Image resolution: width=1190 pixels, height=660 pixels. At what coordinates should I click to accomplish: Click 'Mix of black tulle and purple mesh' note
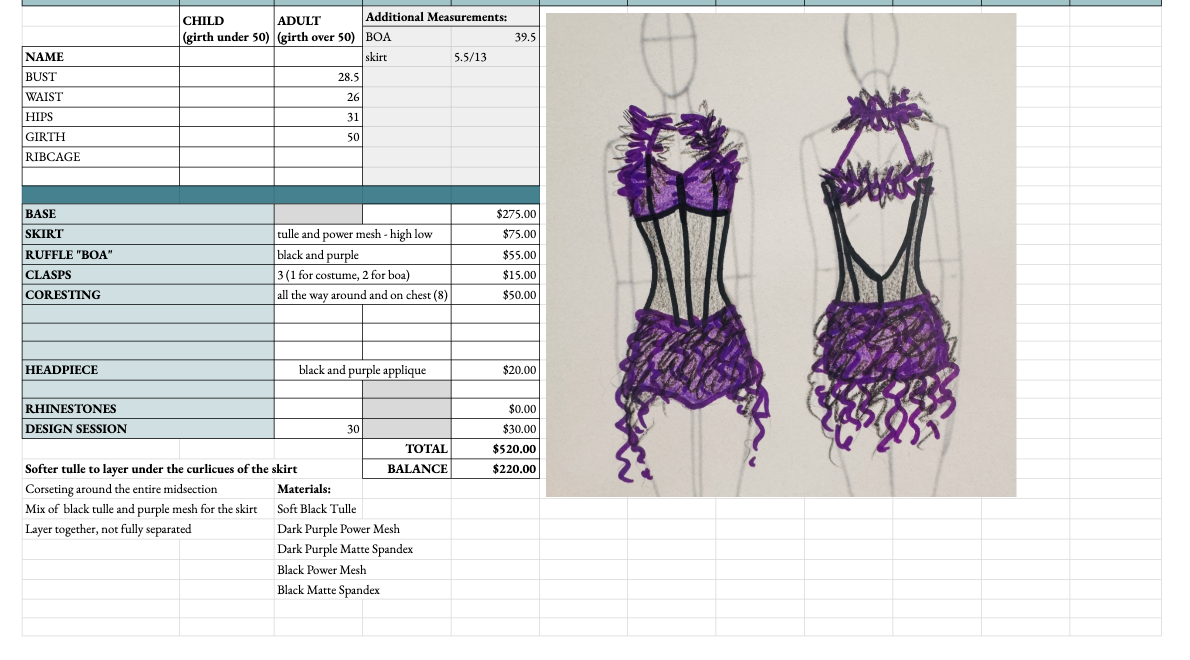[141, 509]
